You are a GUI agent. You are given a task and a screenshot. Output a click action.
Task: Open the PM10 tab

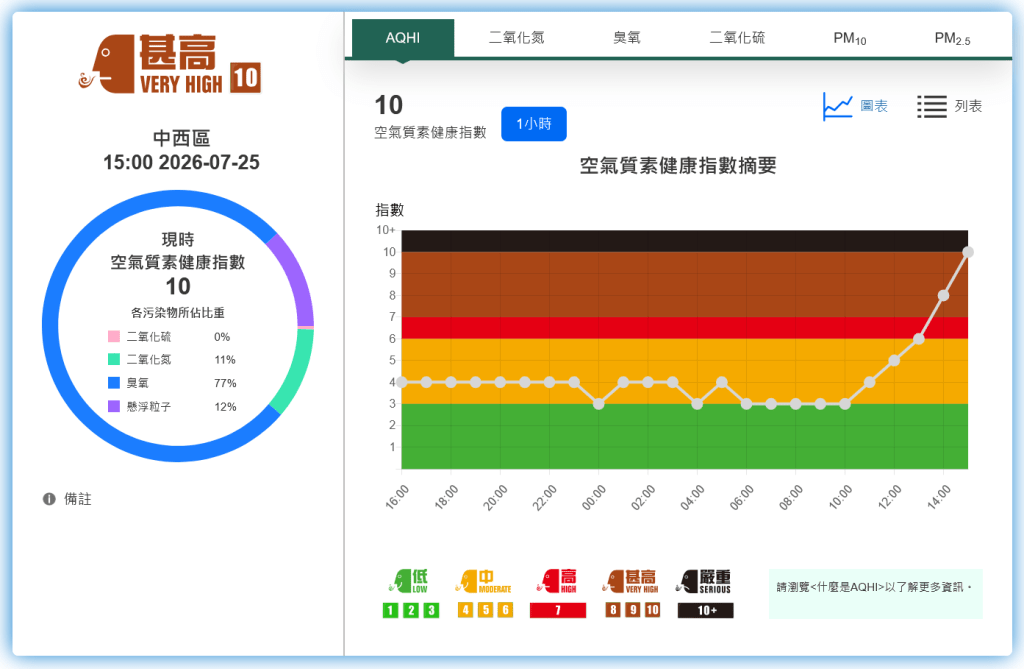(x=850, y=38)
